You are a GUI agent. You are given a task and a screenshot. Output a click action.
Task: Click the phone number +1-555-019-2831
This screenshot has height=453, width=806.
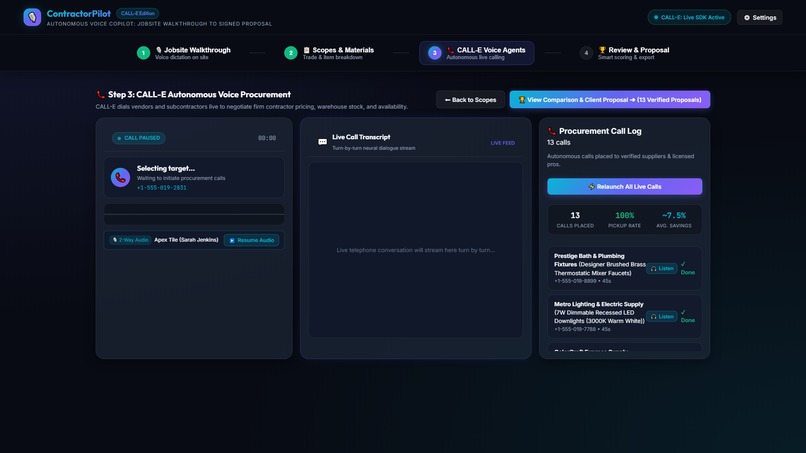pos(161,188)
